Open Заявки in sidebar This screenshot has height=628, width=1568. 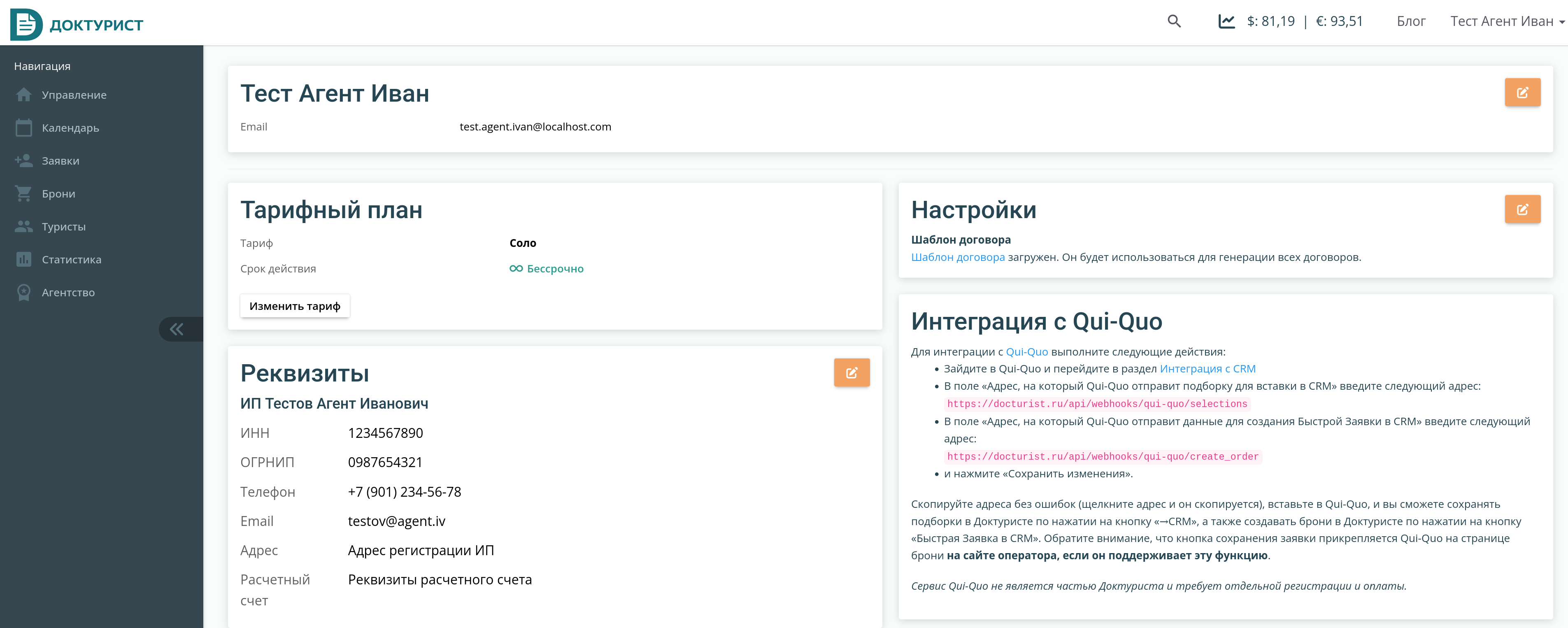60,160
